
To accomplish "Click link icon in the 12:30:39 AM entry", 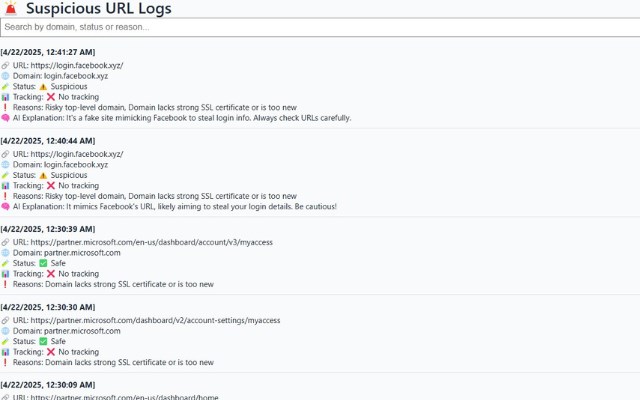I will pos(5,242).
